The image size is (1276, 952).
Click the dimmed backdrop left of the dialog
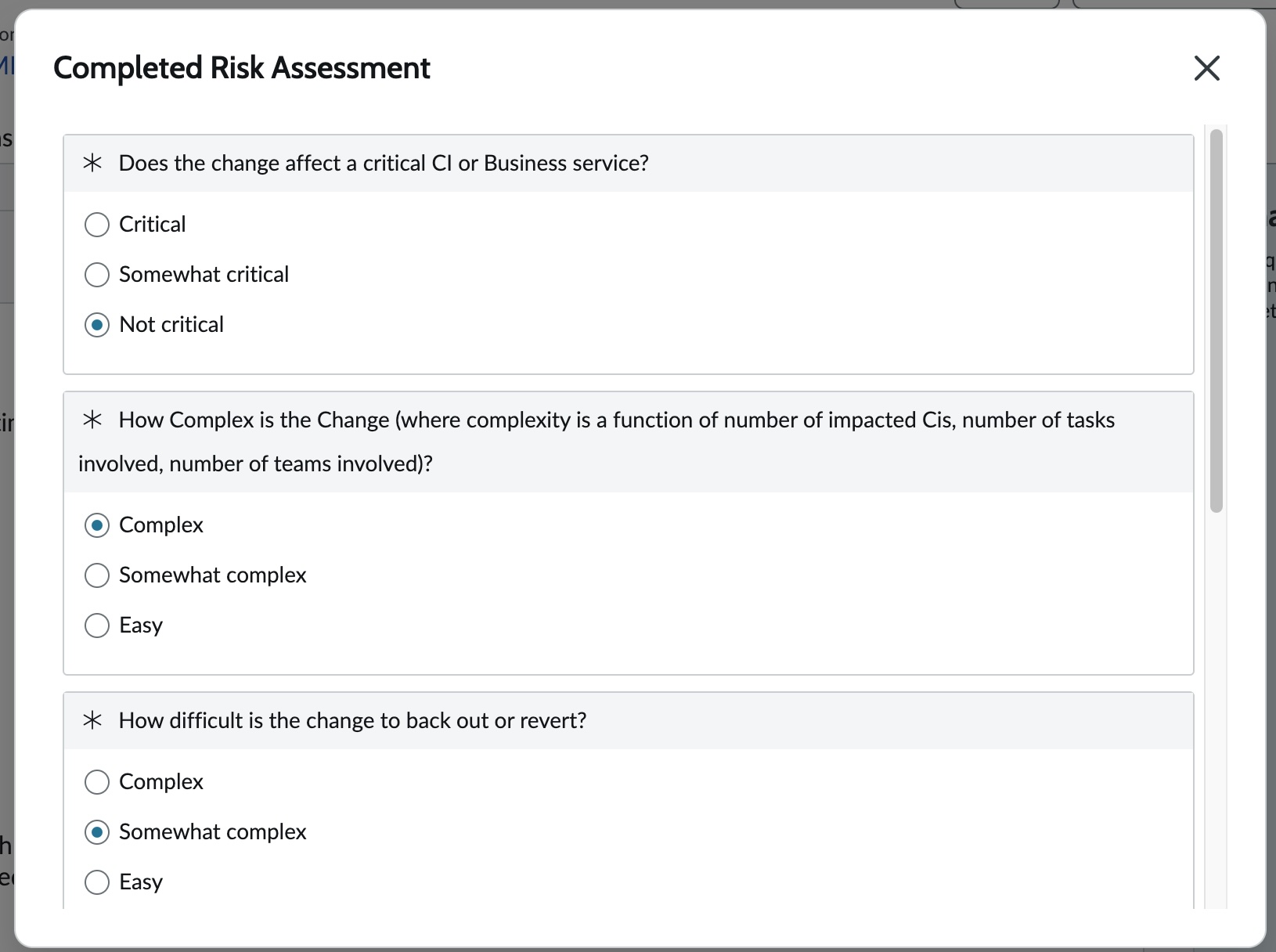coord(6,548)
